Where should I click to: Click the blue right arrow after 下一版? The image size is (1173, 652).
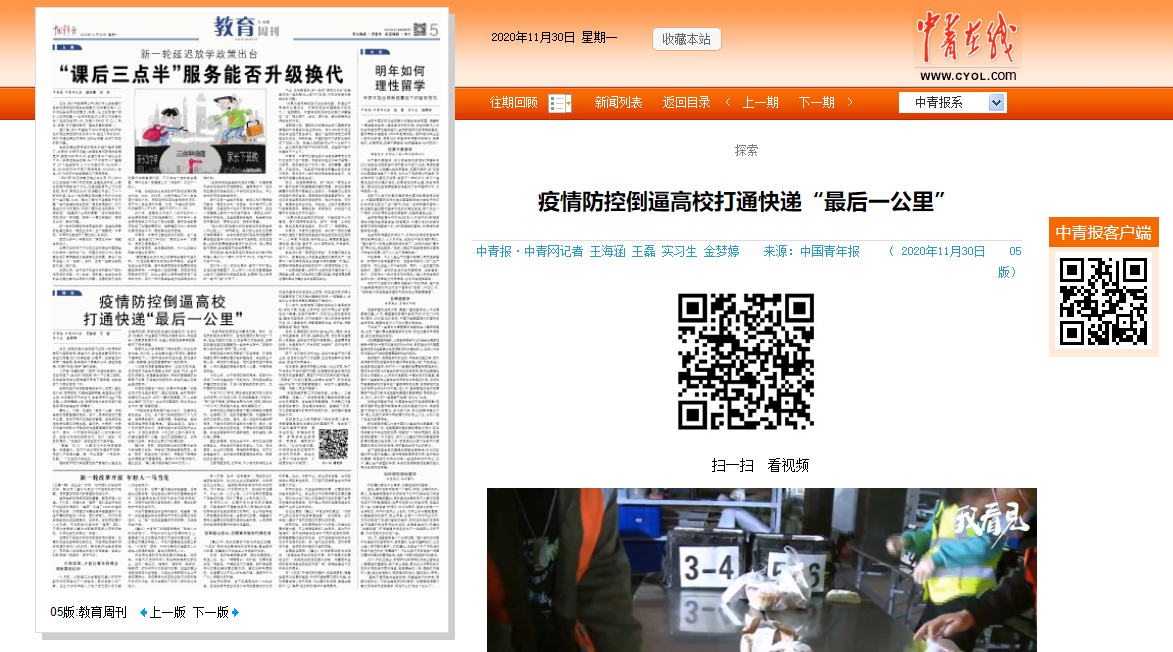(235, 612)
